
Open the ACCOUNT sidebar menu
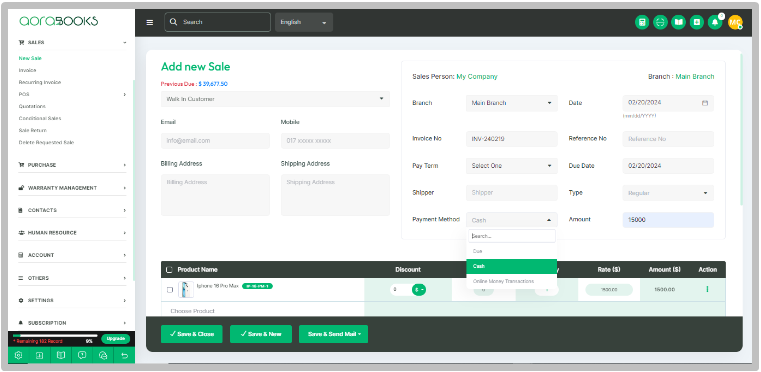click(x=72, y=255)
